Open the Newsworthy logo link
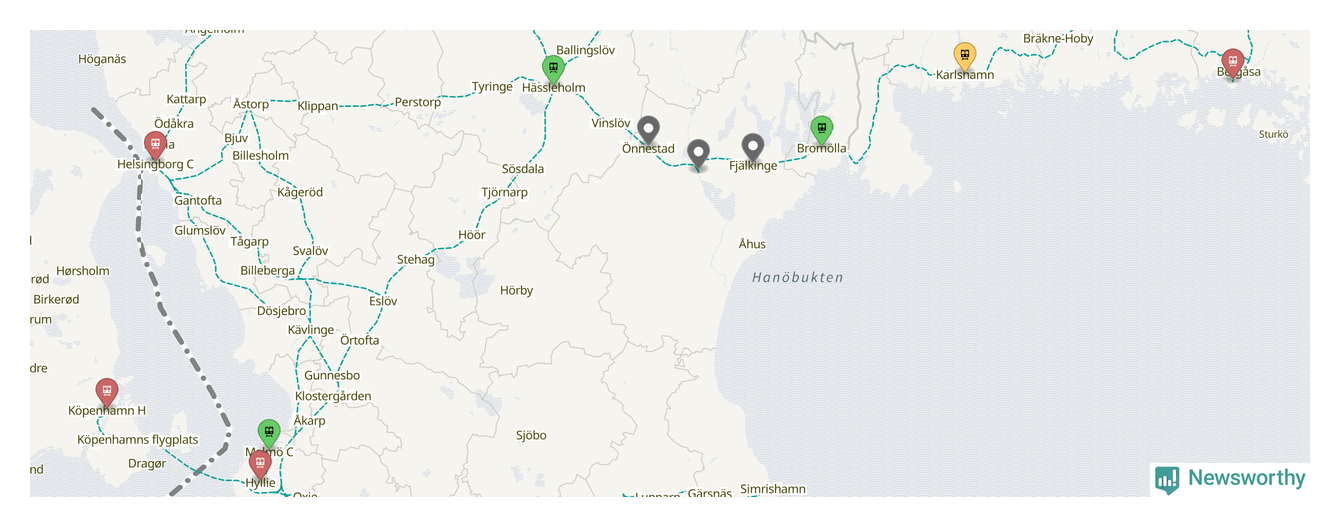1340x527 pixels. pos(1230,479)
